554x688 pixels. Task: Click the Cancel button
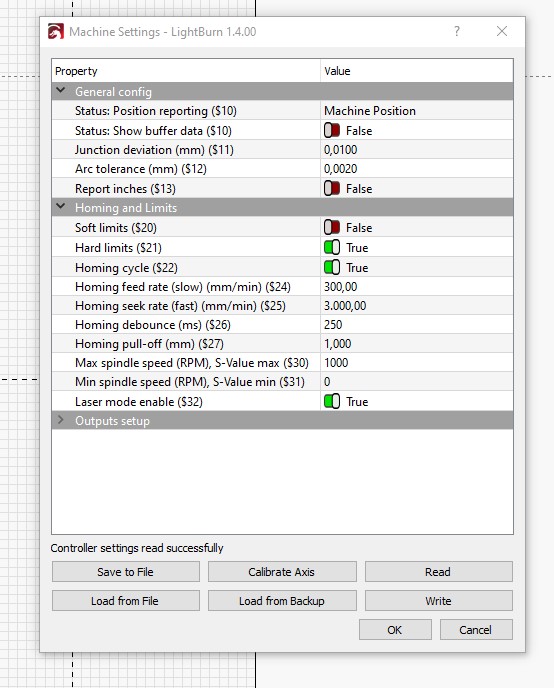click(x=476, y=630)
